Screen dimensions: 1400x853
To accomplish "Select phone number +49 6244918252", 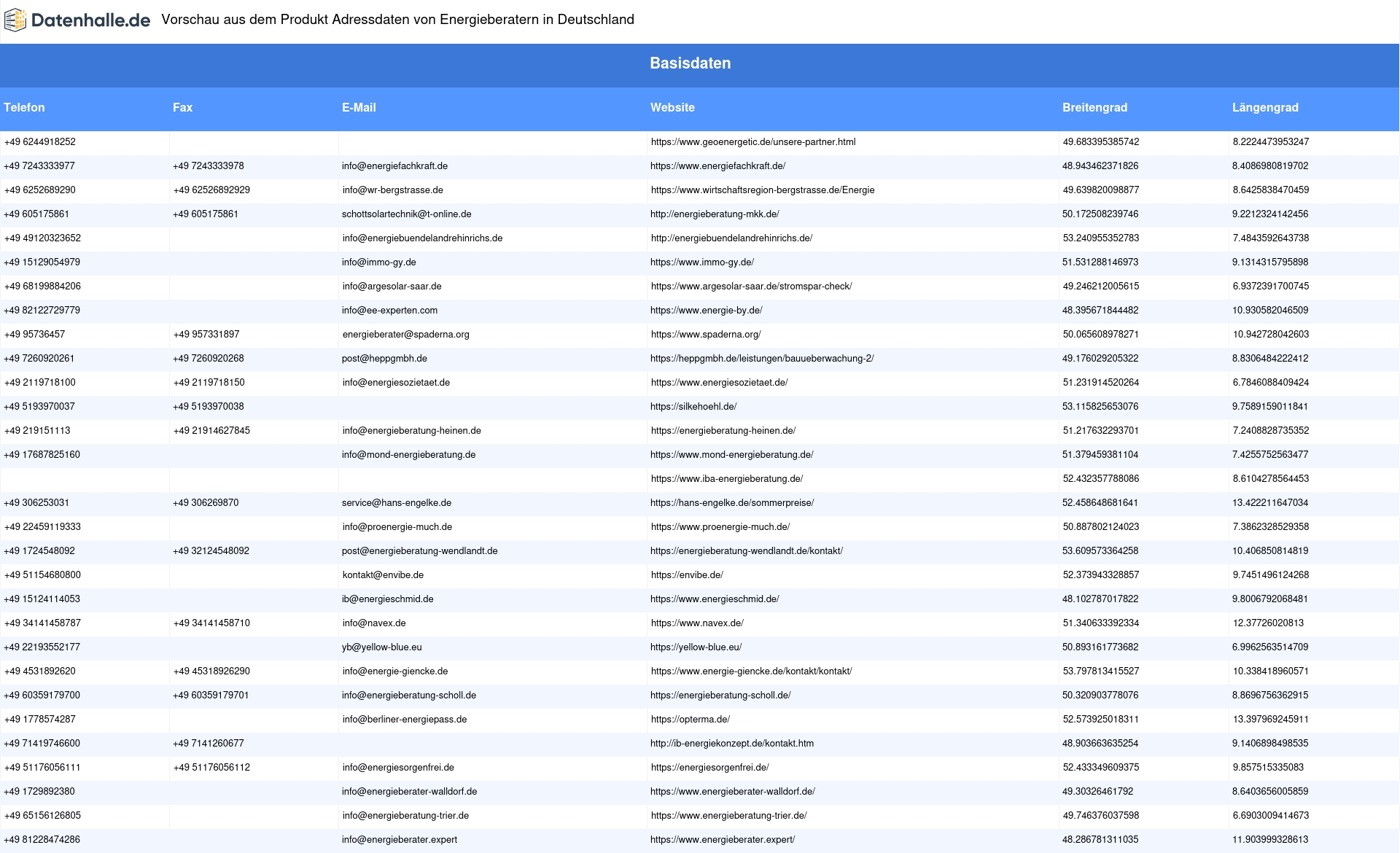I will (x=40, y=142).
